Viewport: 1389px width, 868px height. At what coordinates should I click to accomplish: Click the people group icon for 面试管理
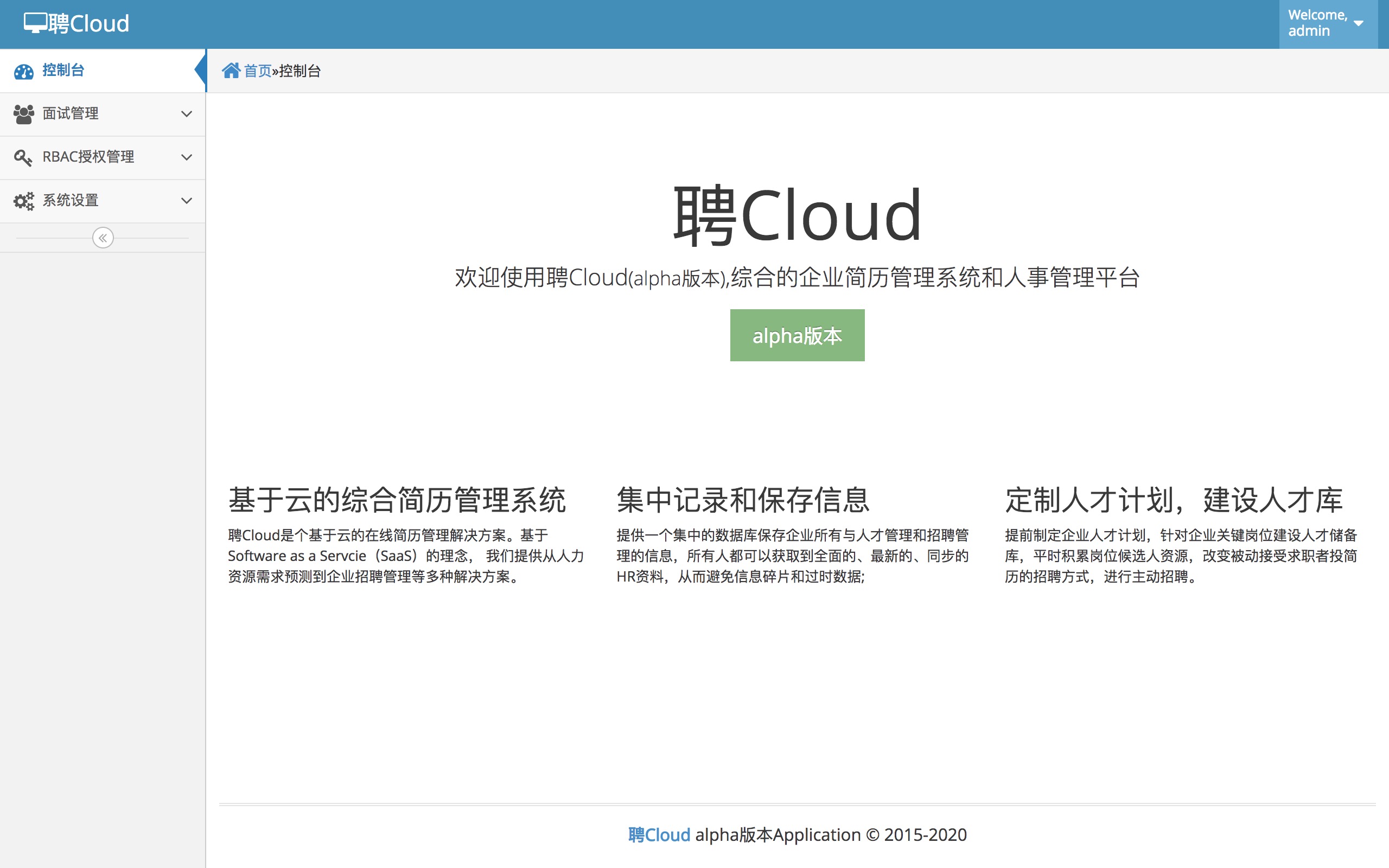point(23,114)
